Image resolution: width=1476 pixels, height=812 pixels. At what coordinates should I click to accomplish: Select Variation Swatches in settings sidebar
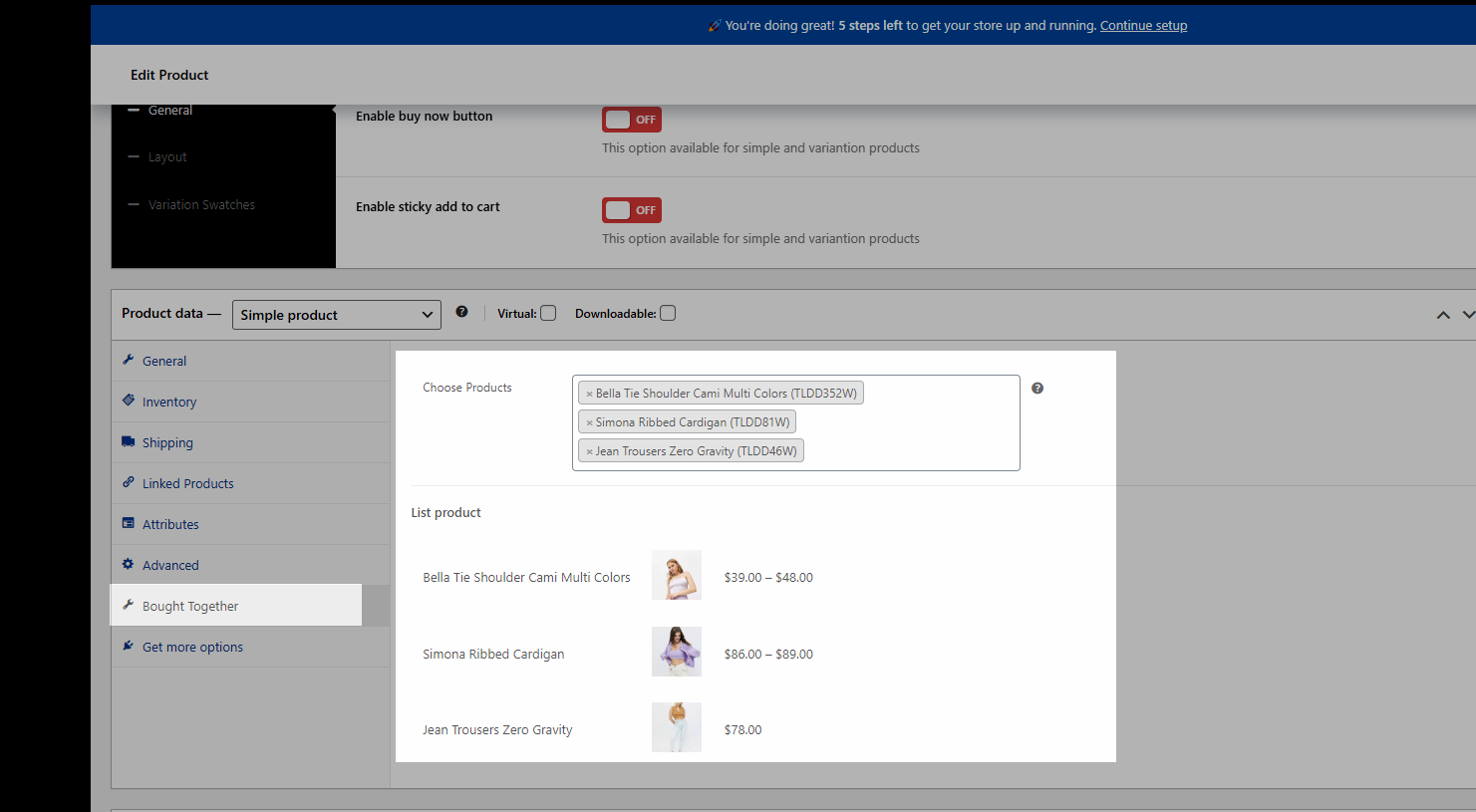[201, 205]
